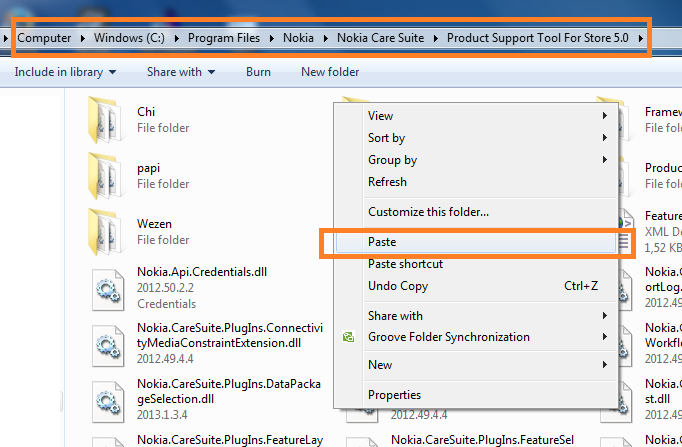Open Properties from the context menu

[475, 395]
